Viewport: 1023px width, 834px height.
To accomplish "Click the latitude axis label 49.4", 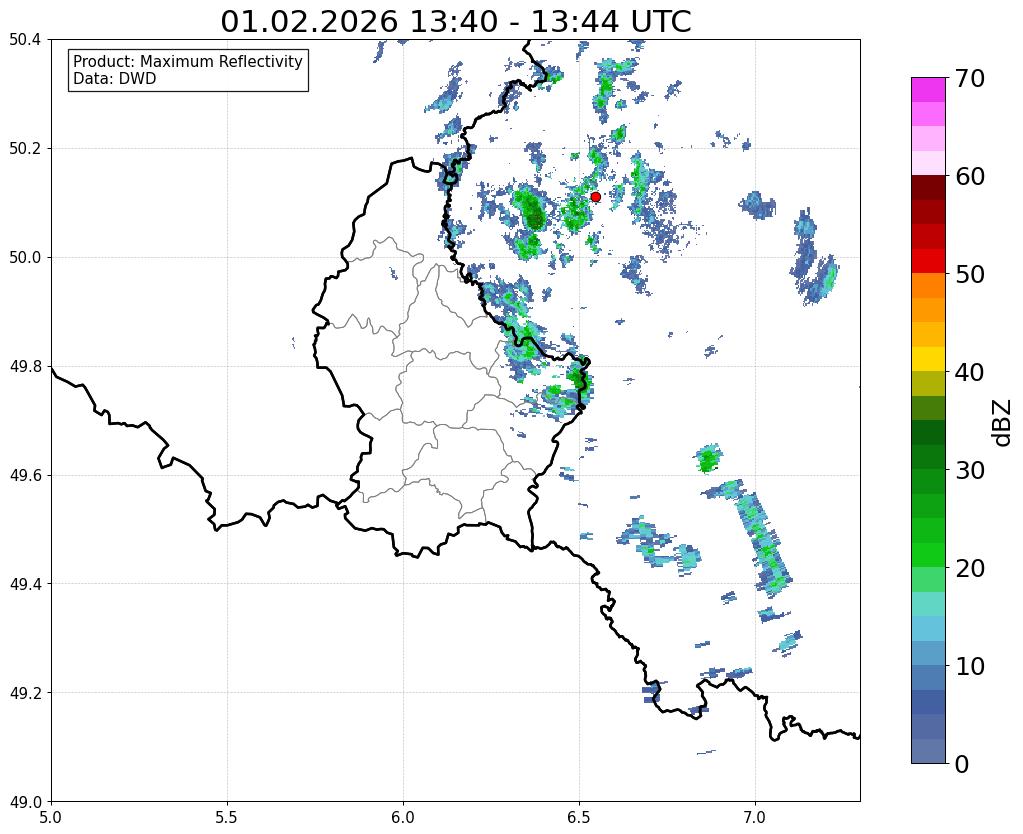I will (x=25, y=584).
